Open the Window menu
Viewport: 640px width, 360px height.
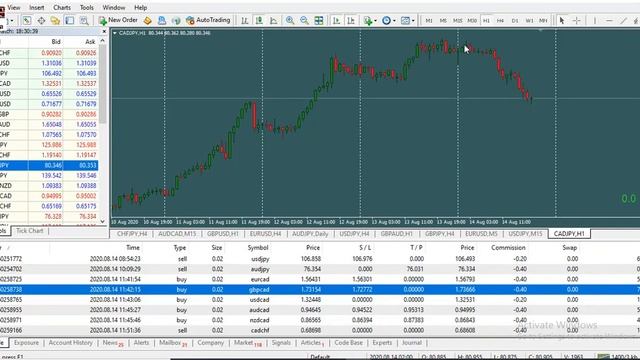(114, 7)
